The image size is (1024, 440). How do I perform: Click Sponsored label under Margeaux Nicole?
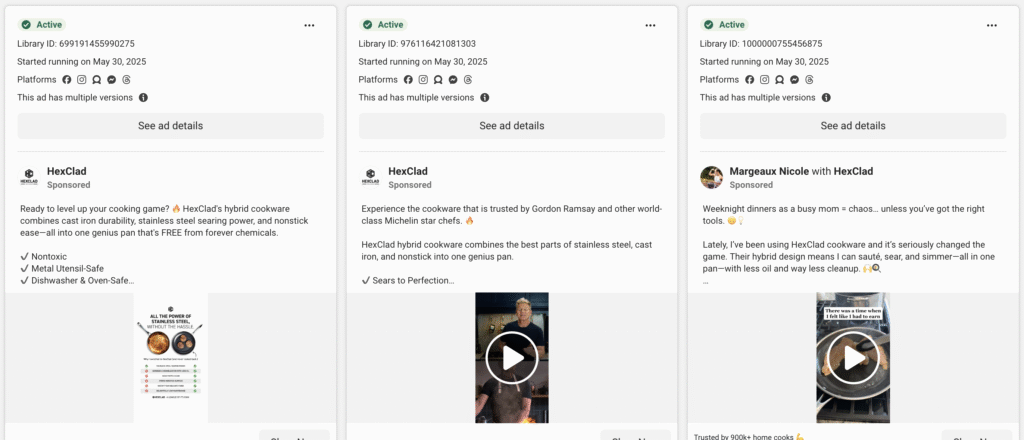pyautogui.click(x=751, y=185)
